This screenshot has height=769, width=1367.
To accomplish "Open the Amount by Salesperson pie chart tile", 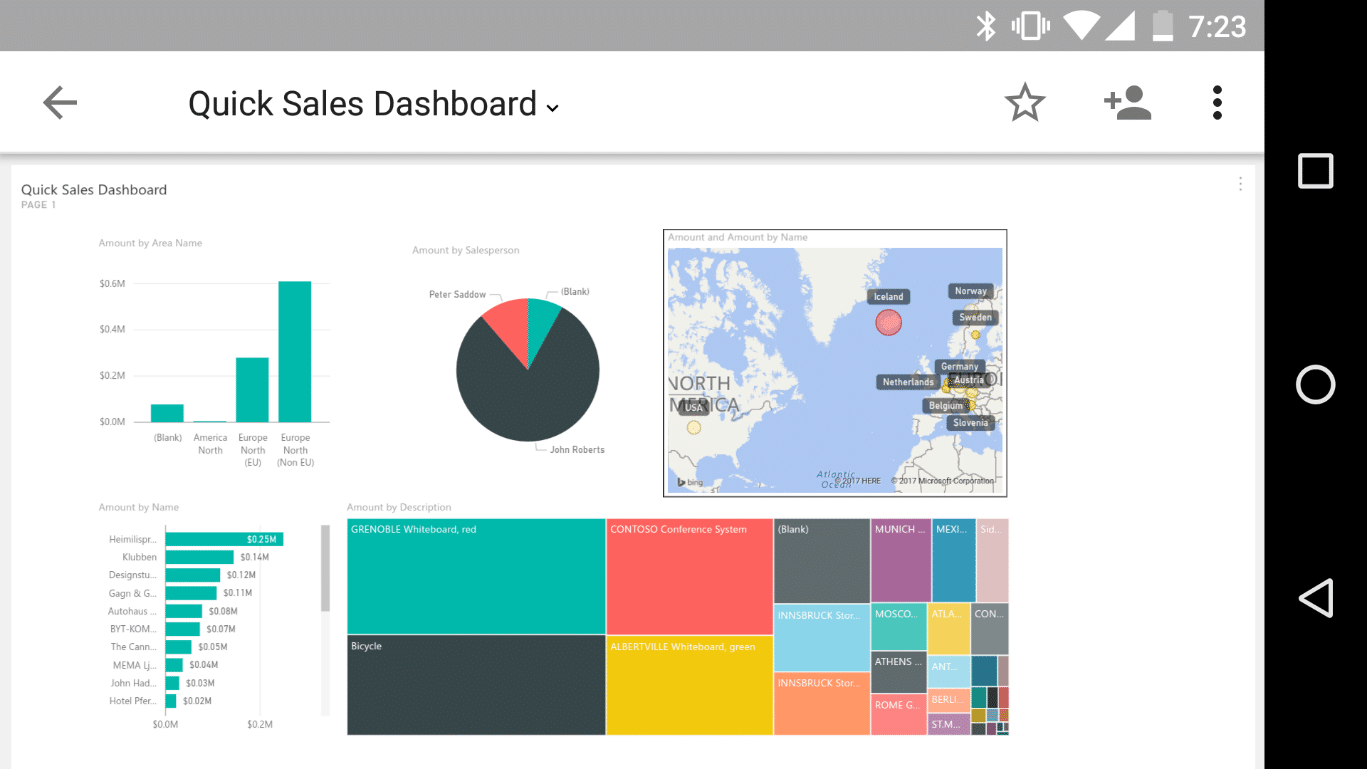I will (527, 370).
